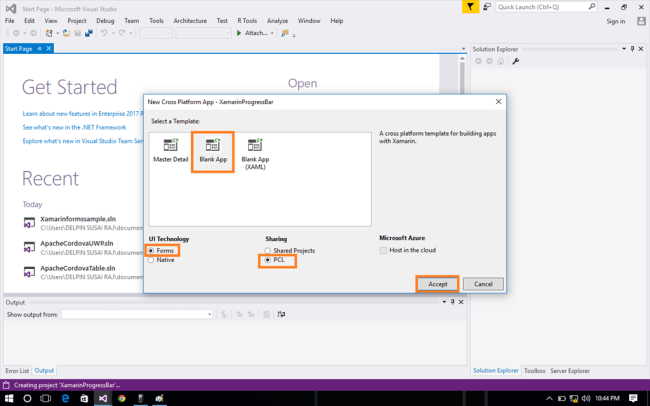Click the Redo toolbar icon

pos(122,33)
